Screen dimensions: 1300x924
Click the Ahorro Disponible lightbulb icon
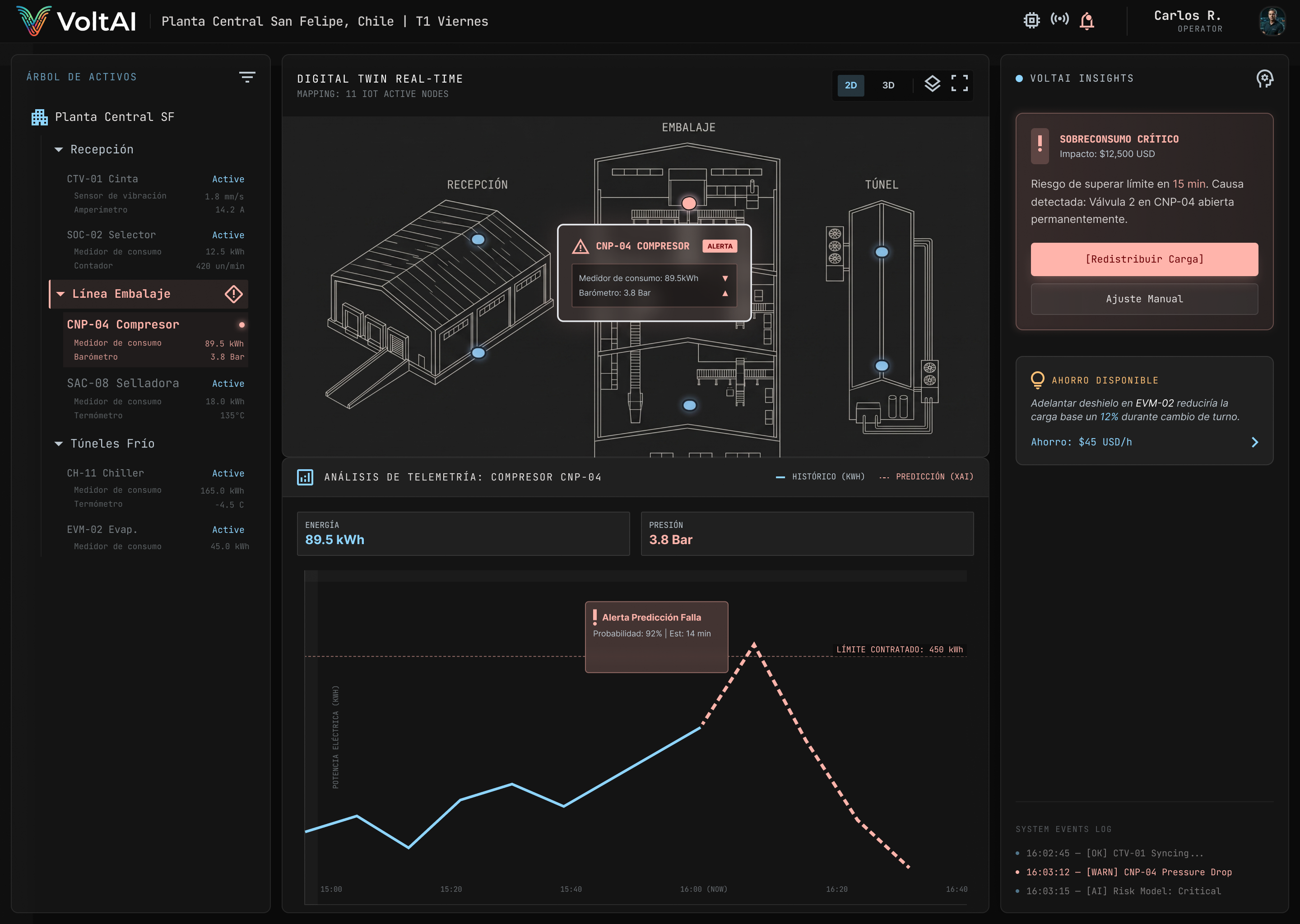point(1038,379)
